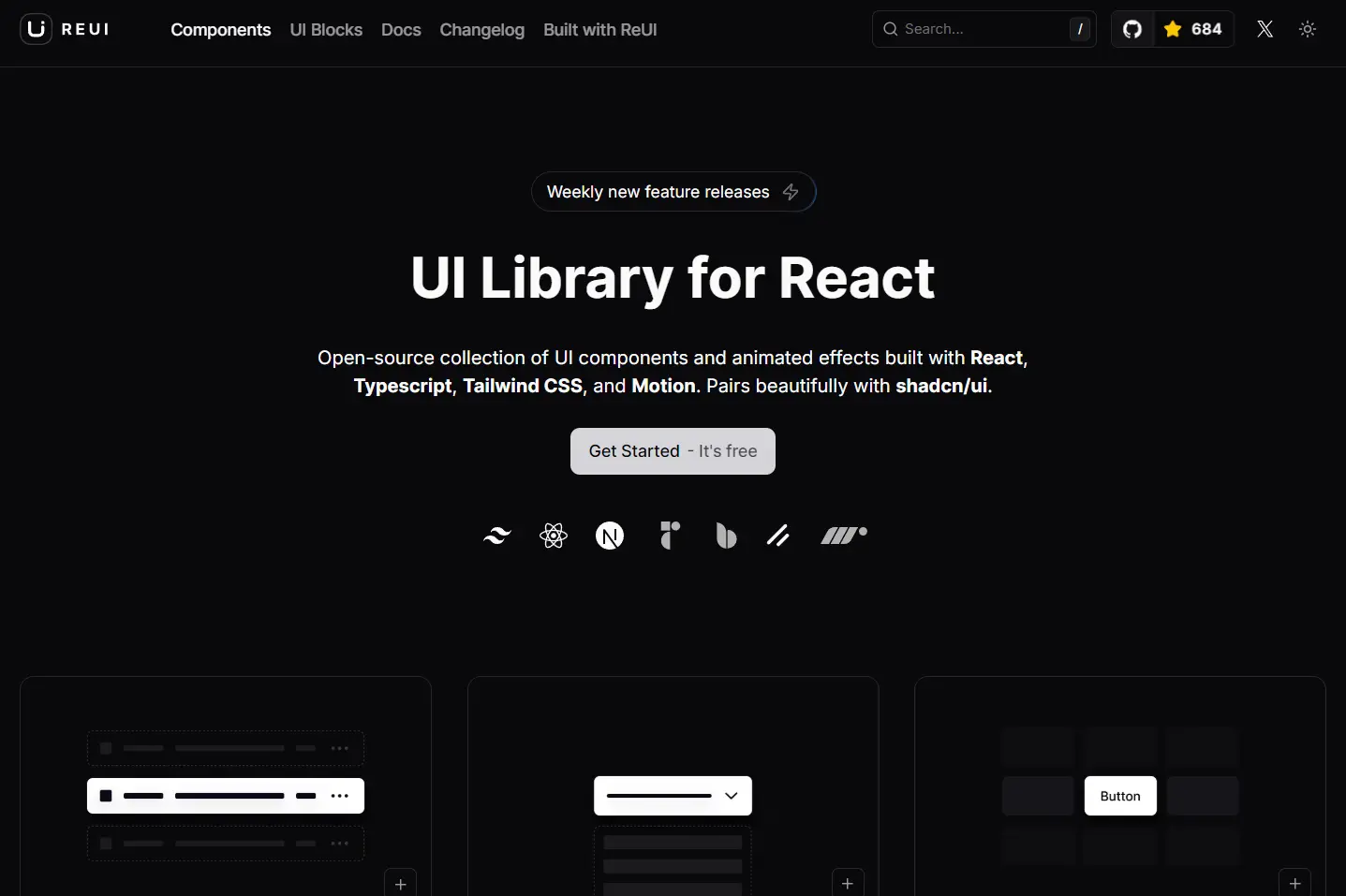Click the Tailwind CSS logo icon
Viewport: 1346px width, 896px height.
coord(496,536)
